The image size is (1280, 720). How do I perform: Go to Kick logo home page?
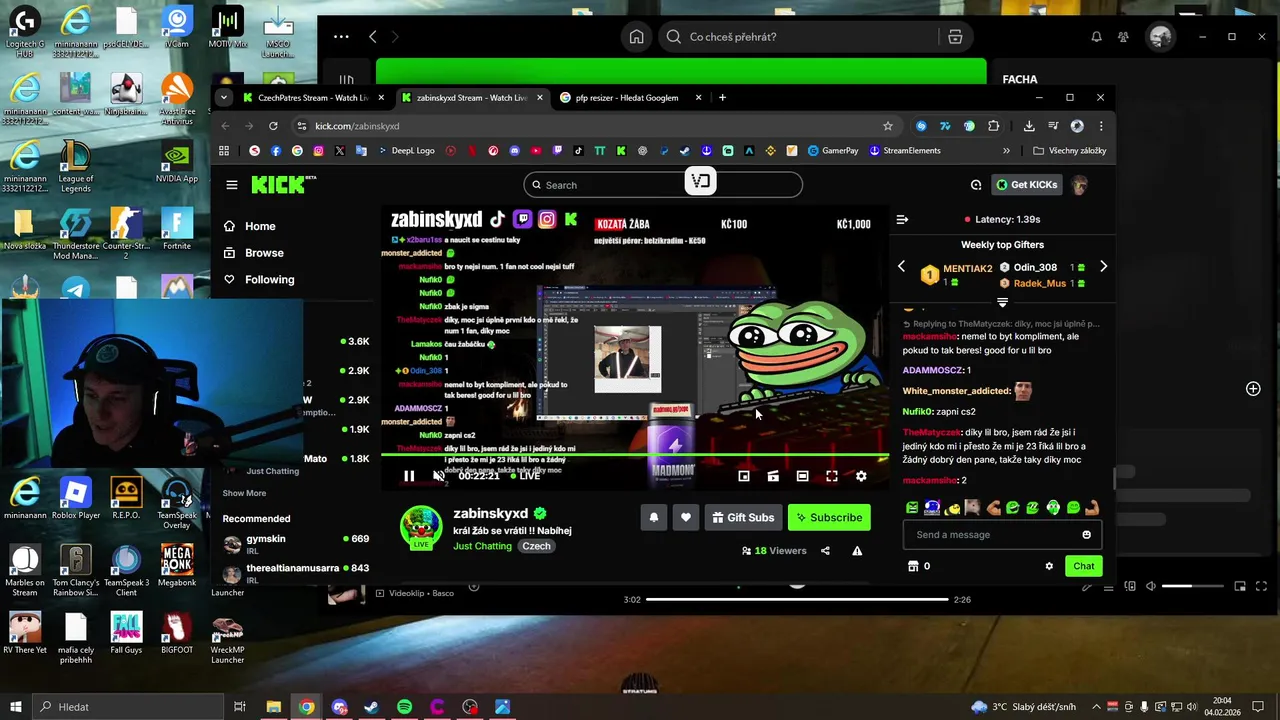click(x=283, y=185)
